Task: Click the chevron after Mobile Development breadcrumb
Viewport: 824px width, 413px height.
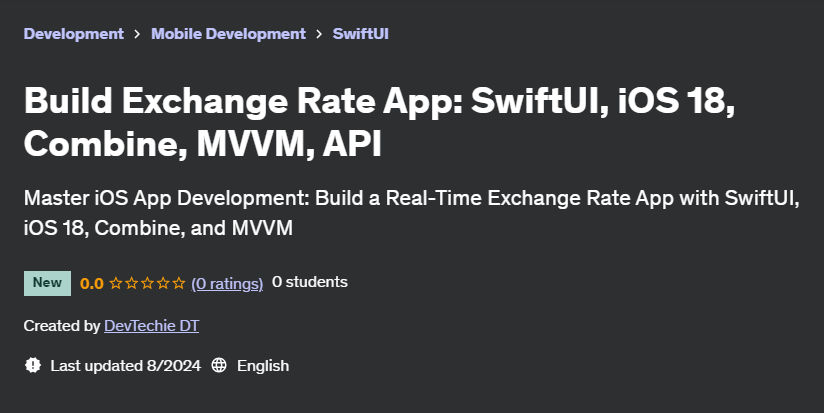Action: click(319, 34)
